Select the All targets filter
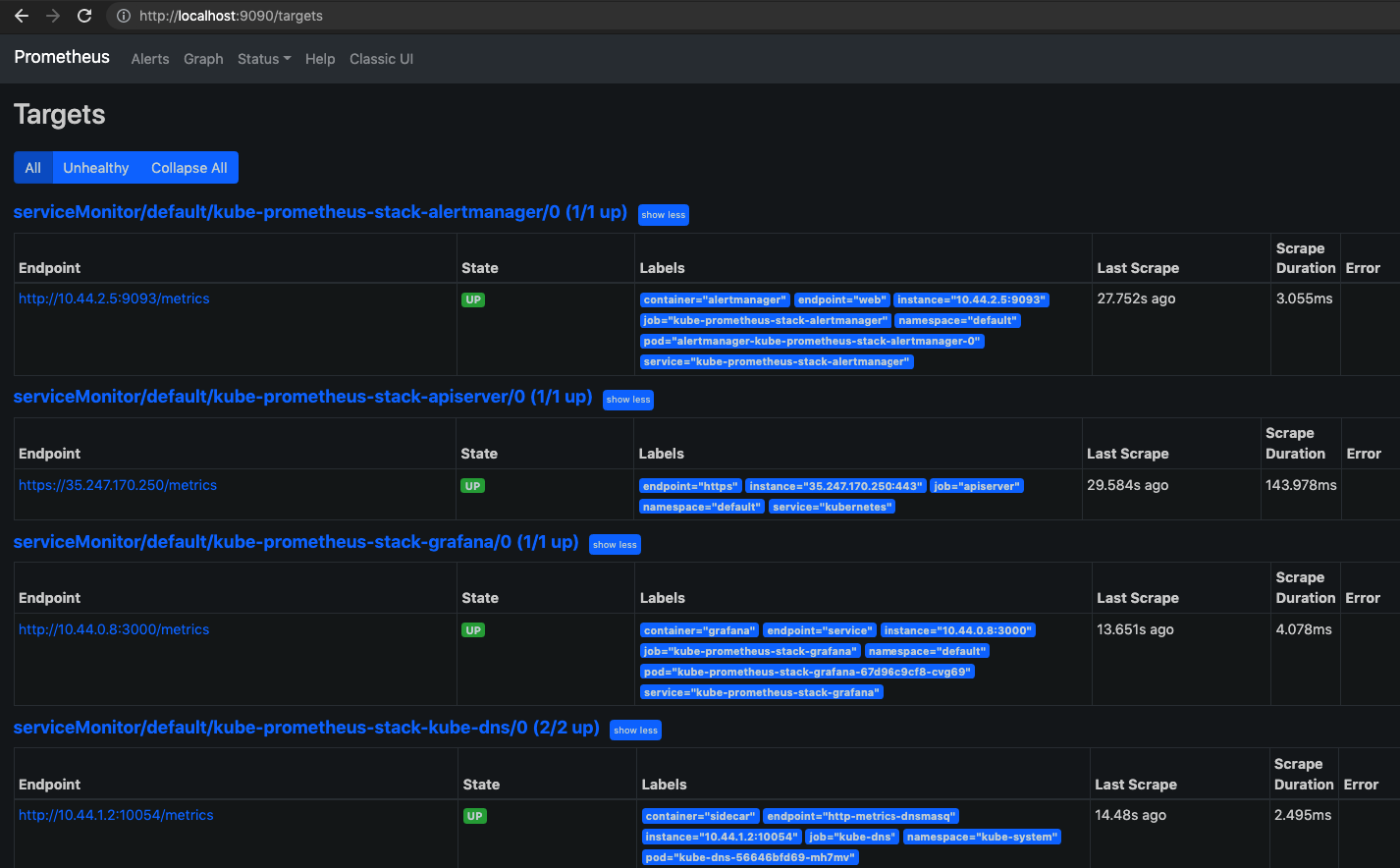The width and height of the screenshot is (1400, 868). point(33,168)
